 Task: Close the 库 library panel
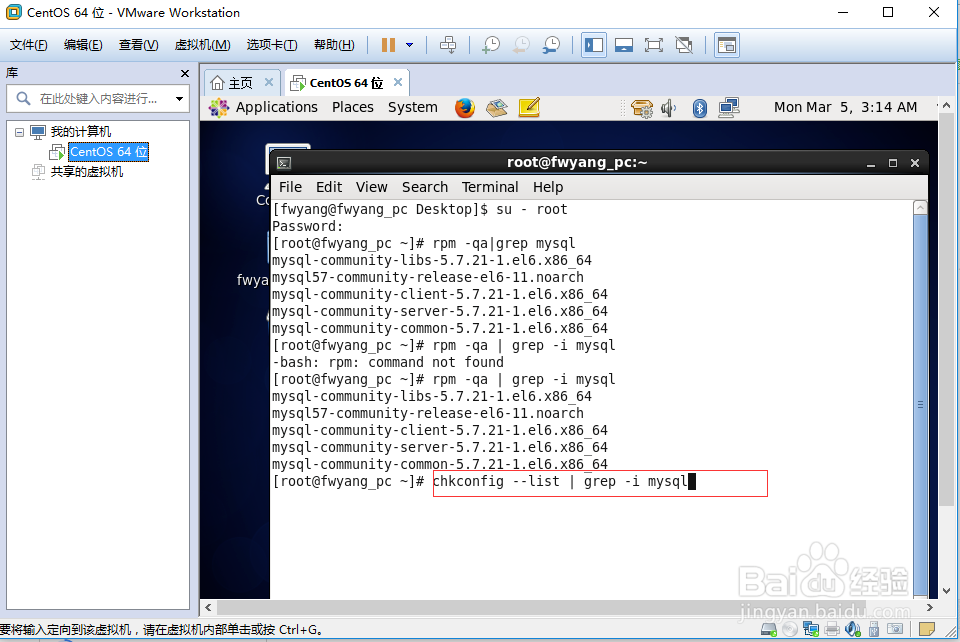[x=185, y=73]
